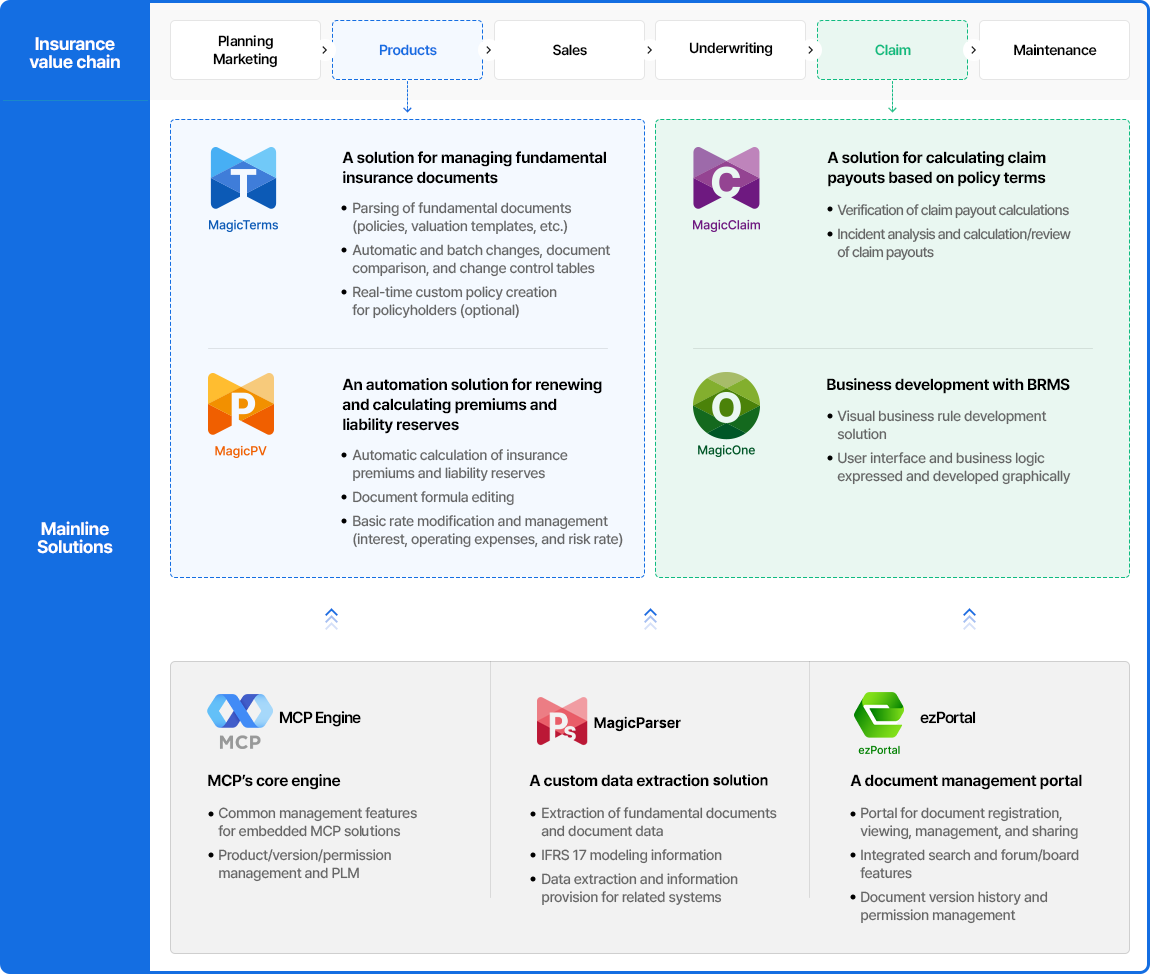Click the MagicPV label text

click(241, 451)
